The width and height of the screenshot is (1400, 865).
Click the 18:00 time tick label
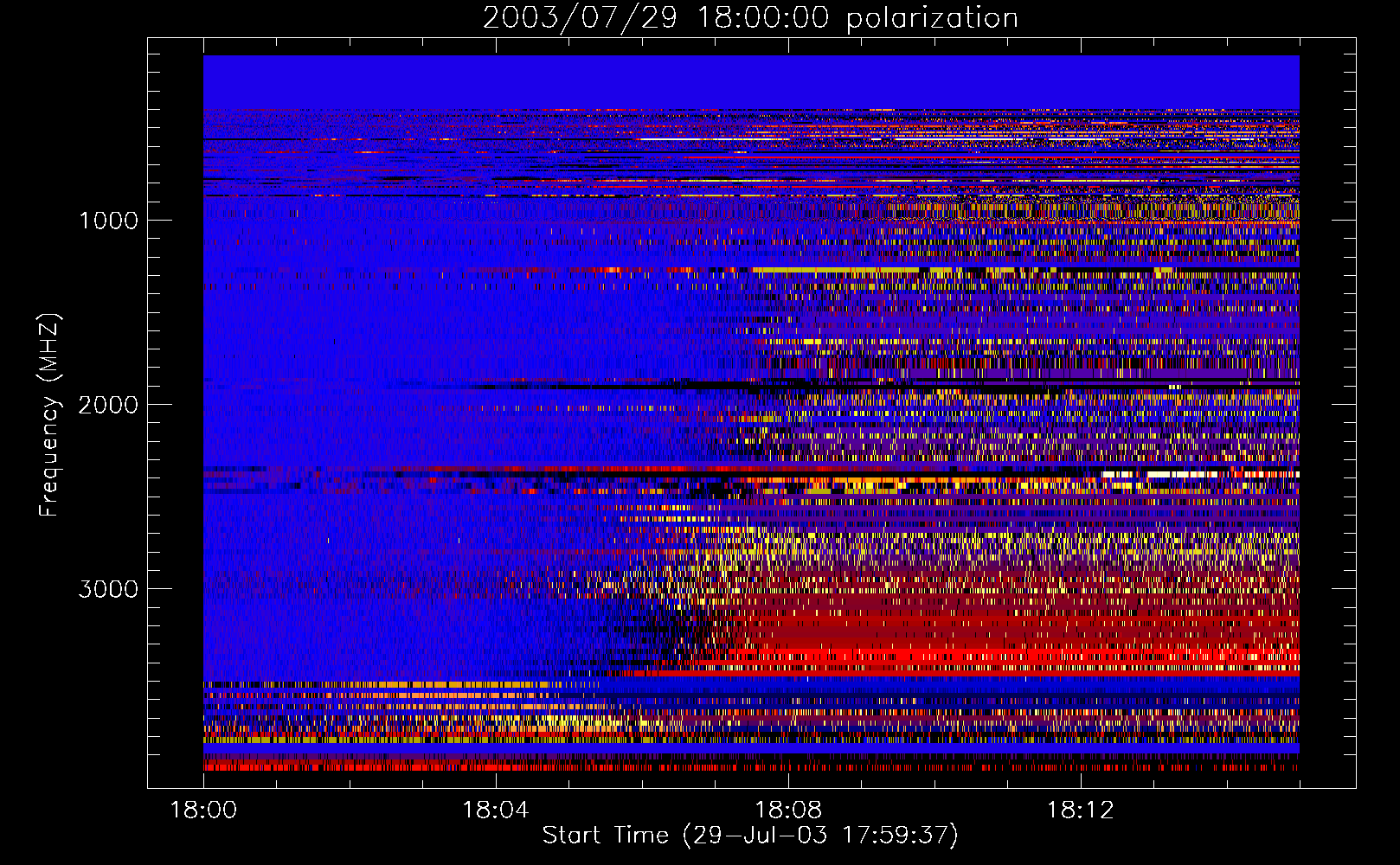click(x=203, y=811)
